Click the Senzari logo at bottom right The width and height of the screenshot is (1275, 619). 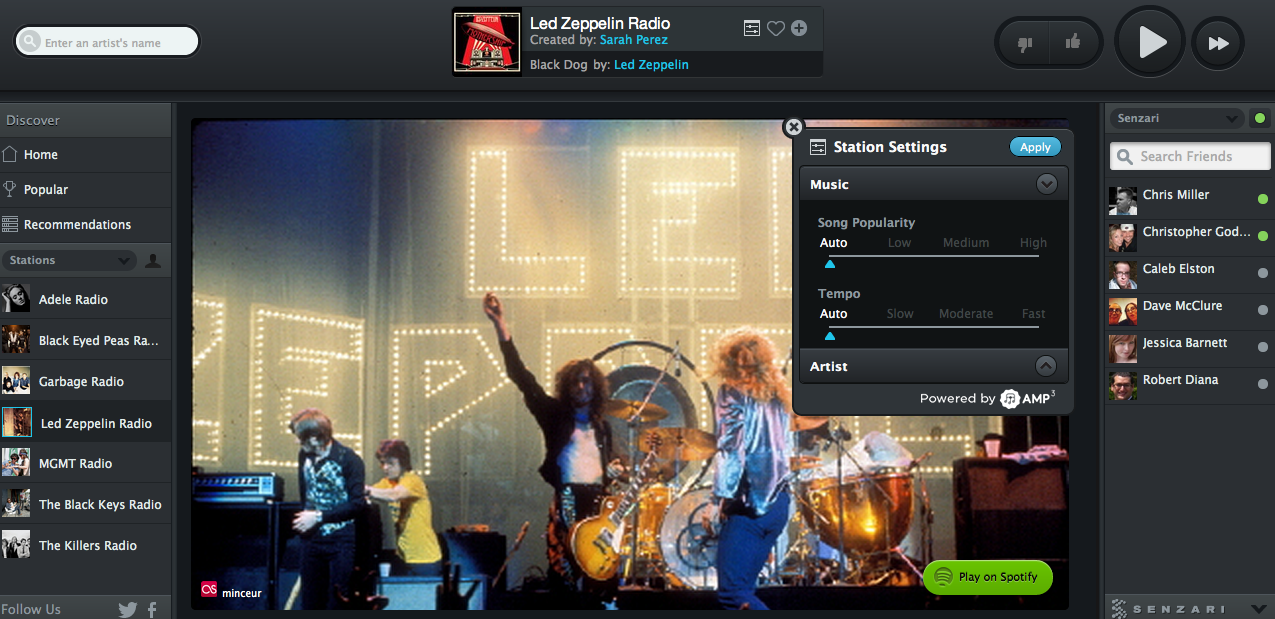pos(1170,608)
